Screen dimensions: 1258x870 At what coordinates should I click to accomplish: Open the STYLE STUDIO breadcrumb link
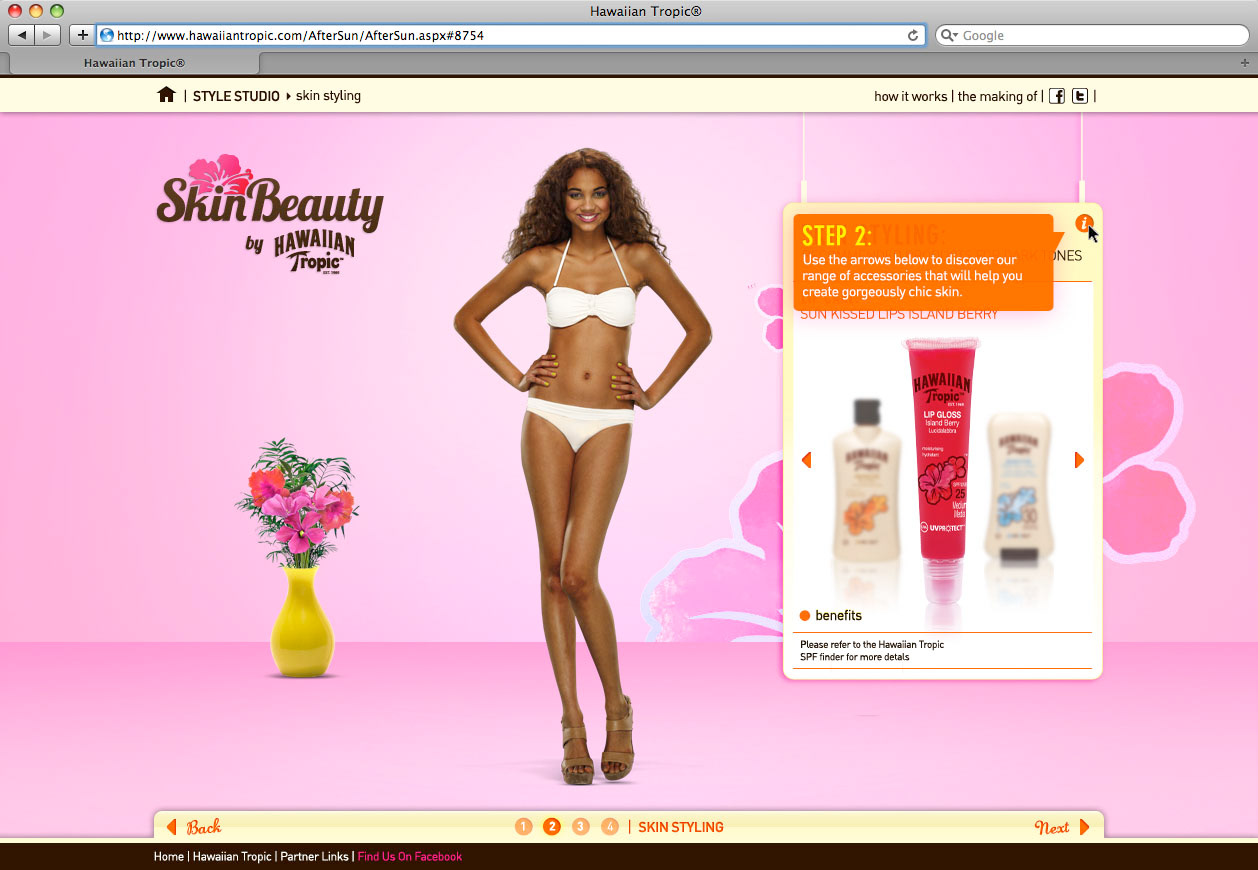[x=236, y=96]
